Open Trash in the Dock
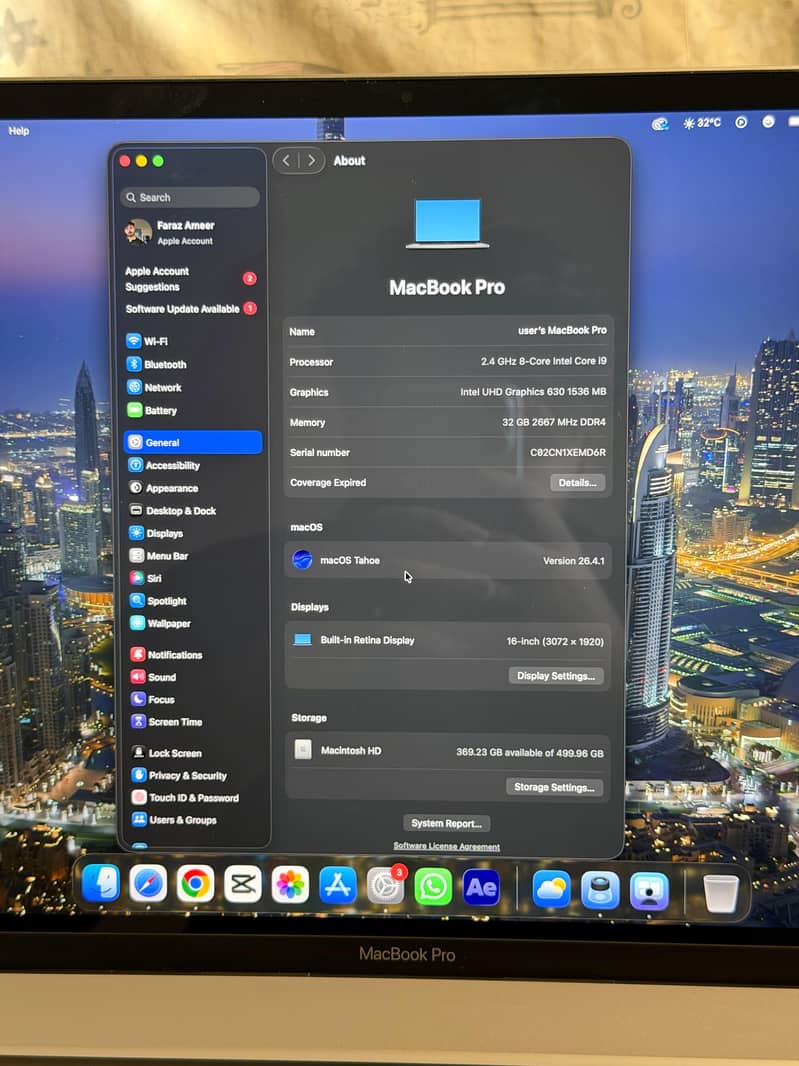799x1066 pixels. [720, 893]
